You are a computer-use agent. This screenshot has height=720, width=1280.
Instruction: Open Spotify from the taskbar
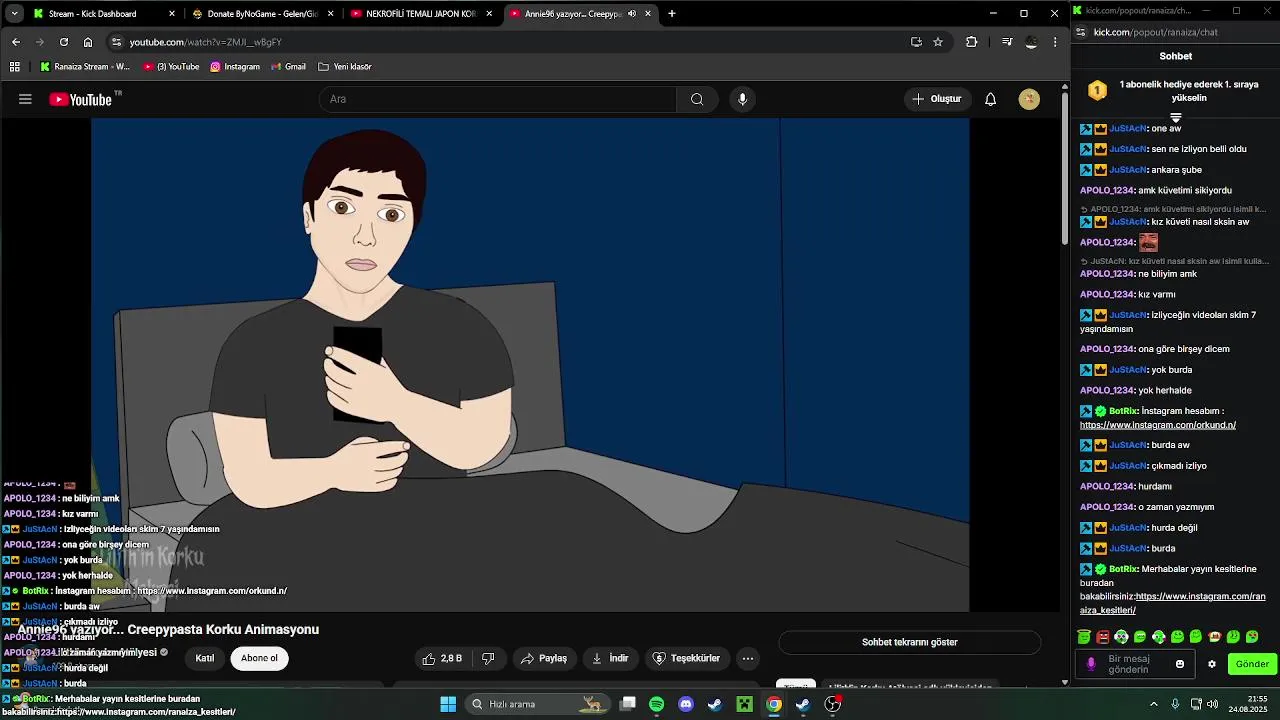[x=656, y=704]
